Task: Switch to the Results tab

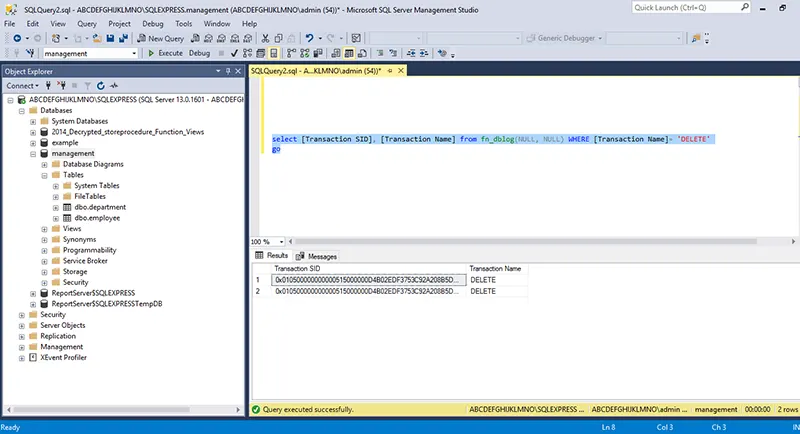Action: point(271,256)
